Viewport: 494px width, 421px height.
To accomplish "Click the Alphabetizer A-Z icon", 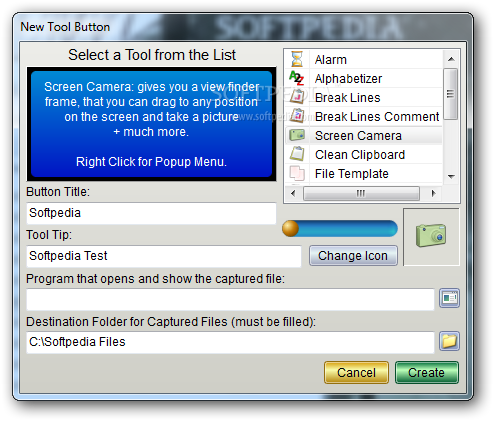I will point(297,78).
